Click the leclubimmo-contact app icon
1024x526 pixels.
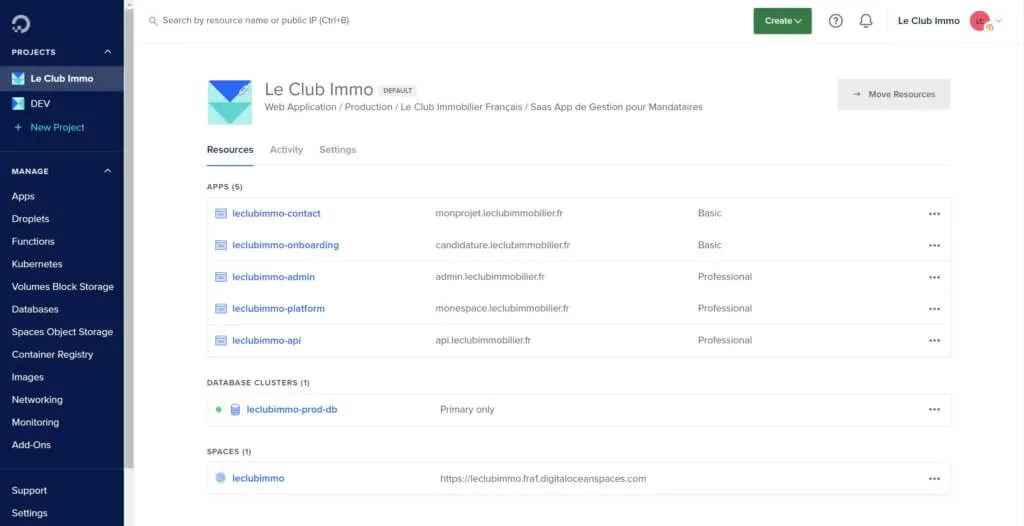coord(221,213)
